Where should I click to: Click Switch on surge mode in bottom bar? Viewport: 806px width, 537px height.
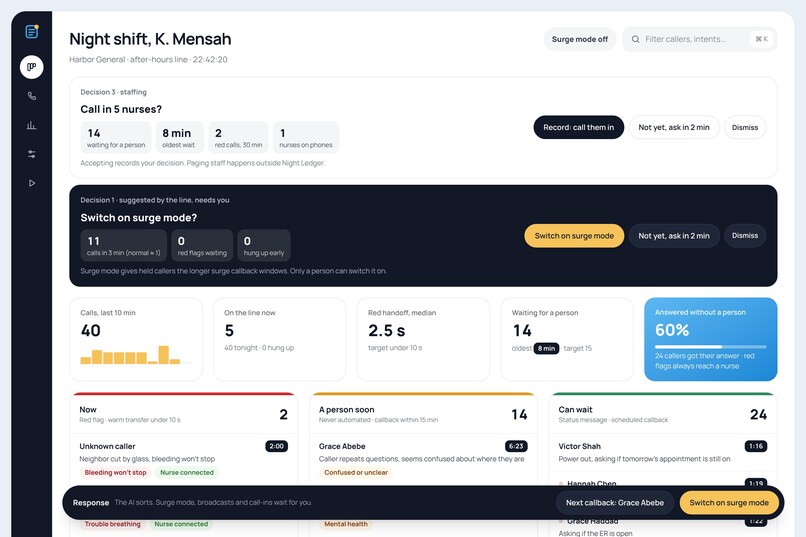pyautogui.click(x=729, y=503)
